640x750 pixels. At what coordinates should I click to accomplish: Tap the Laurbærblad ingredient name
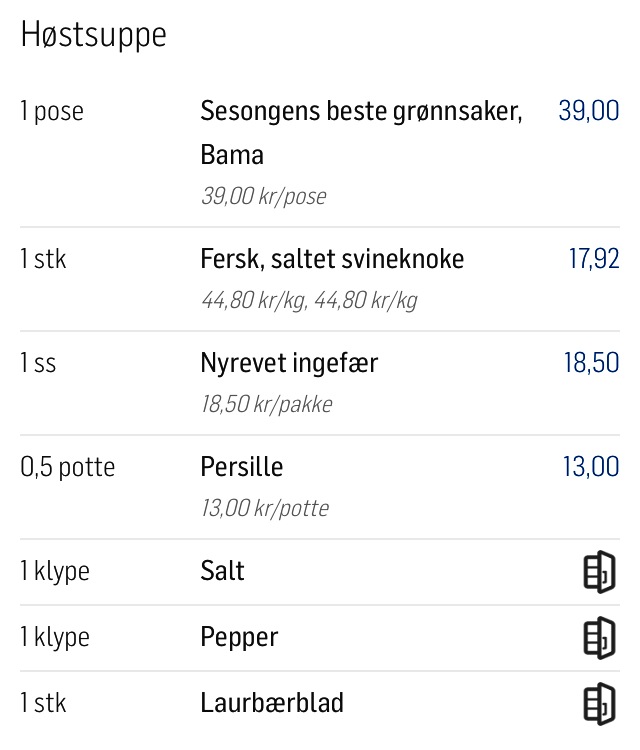(x=272, y=703)
